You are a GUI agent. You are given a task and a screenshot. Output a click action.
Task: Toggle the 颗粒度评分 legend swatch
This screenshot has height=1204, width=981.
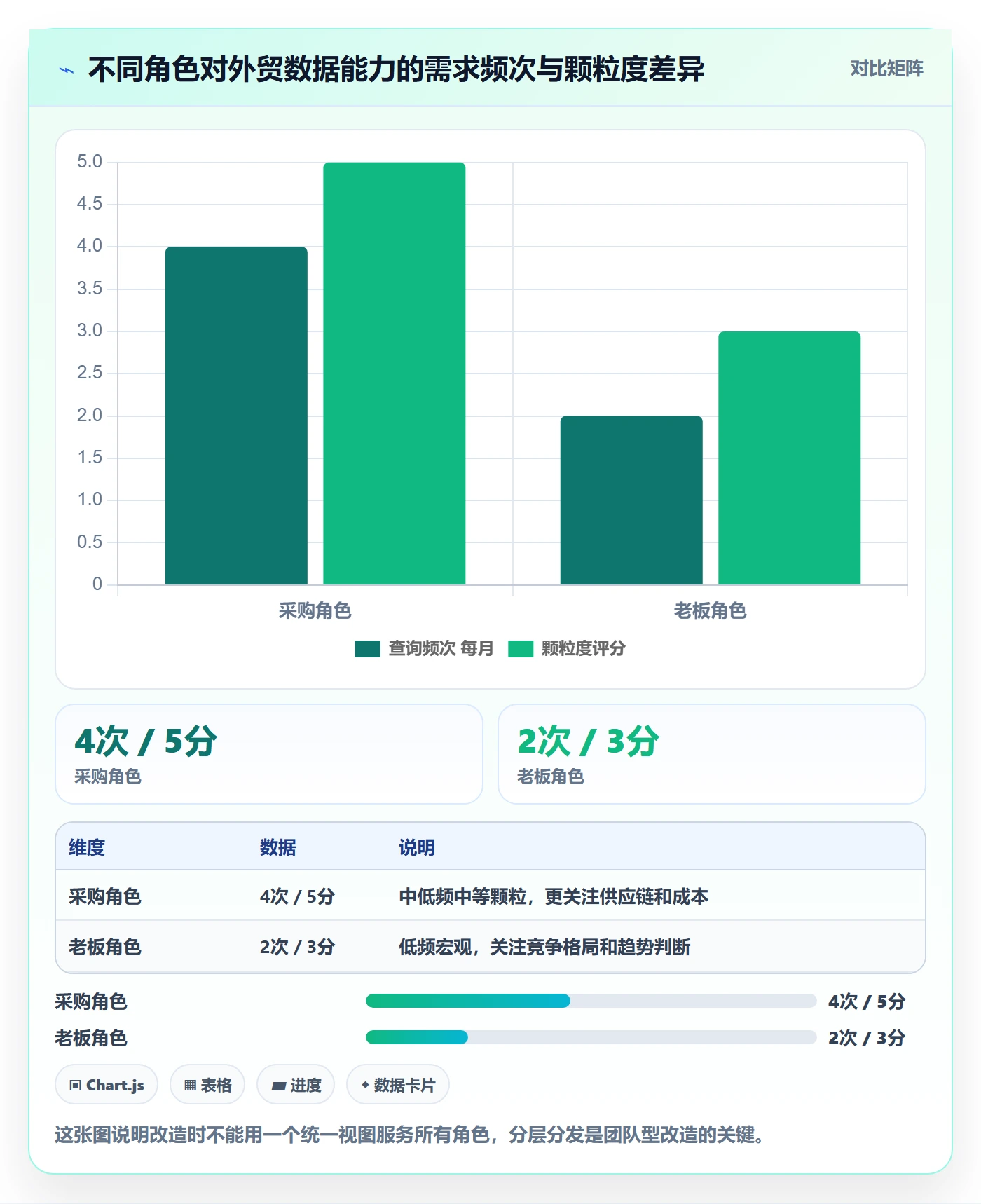pyautogui.click(x=520, y=649)
